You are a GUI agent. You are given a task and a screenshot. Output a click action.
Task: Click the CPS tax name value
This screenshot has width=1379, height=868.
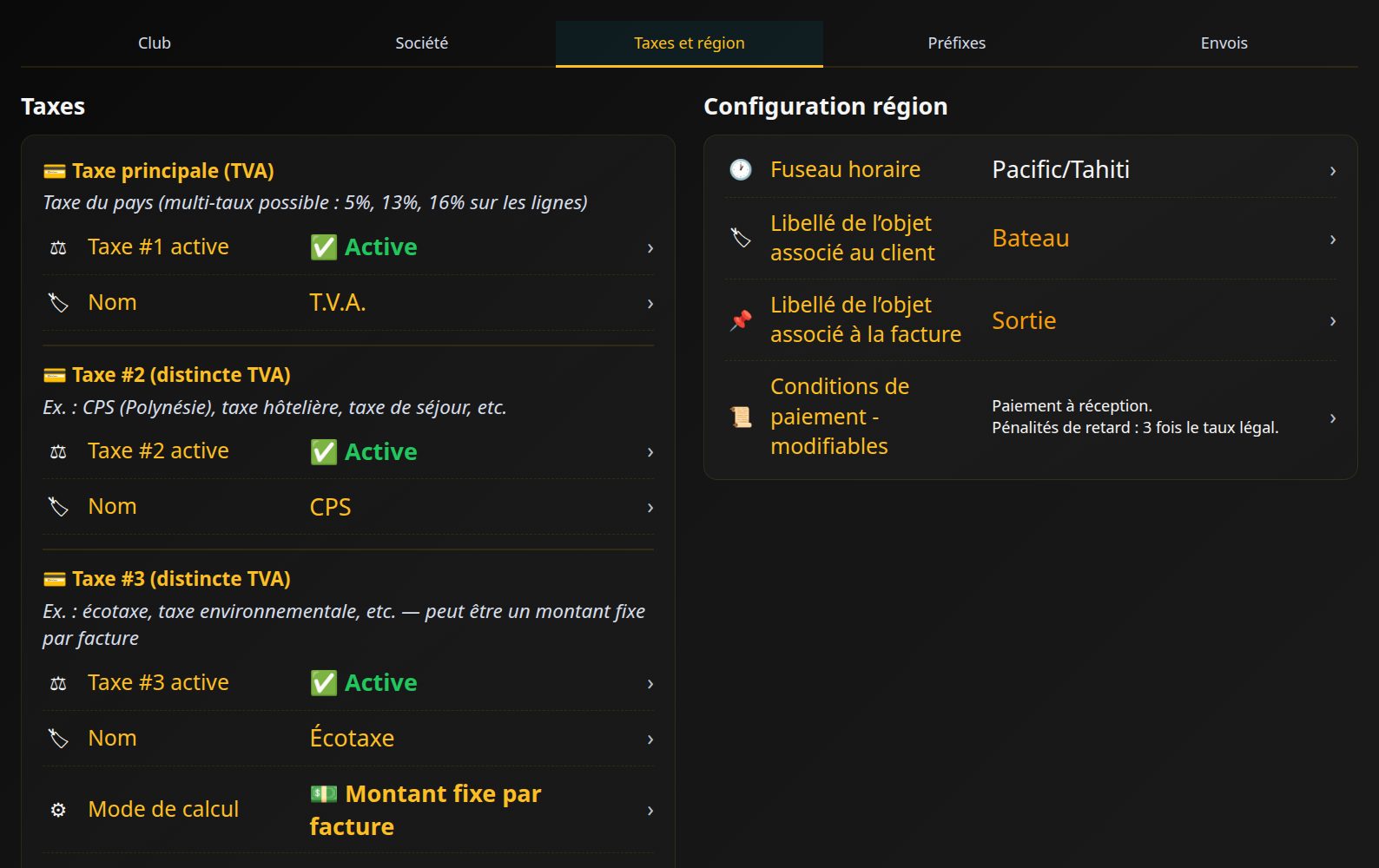[330, 507]
